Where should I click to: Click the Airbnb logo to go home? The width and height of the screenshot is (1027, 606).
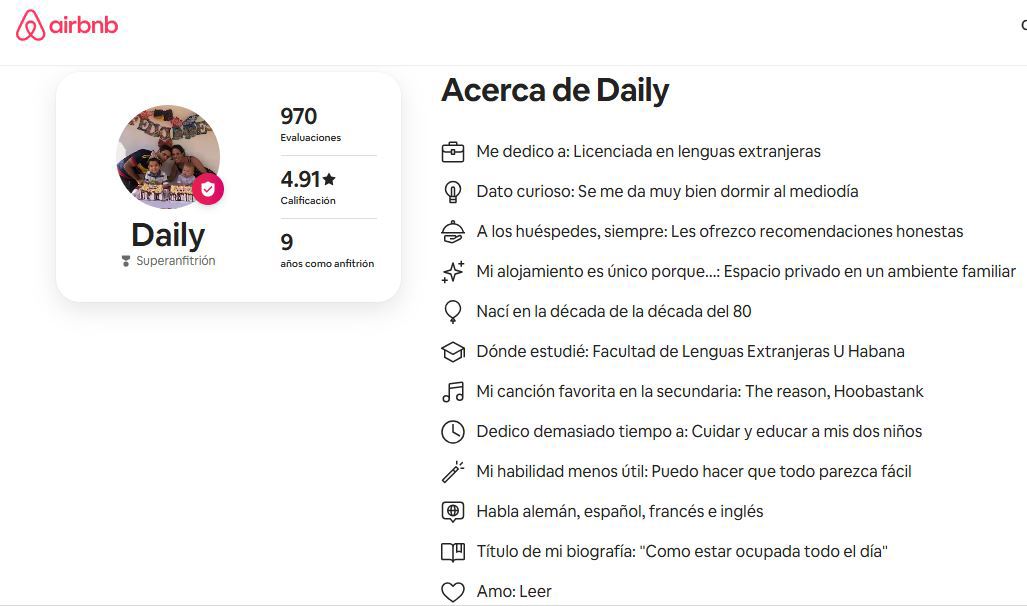click(x=67, y=26)
